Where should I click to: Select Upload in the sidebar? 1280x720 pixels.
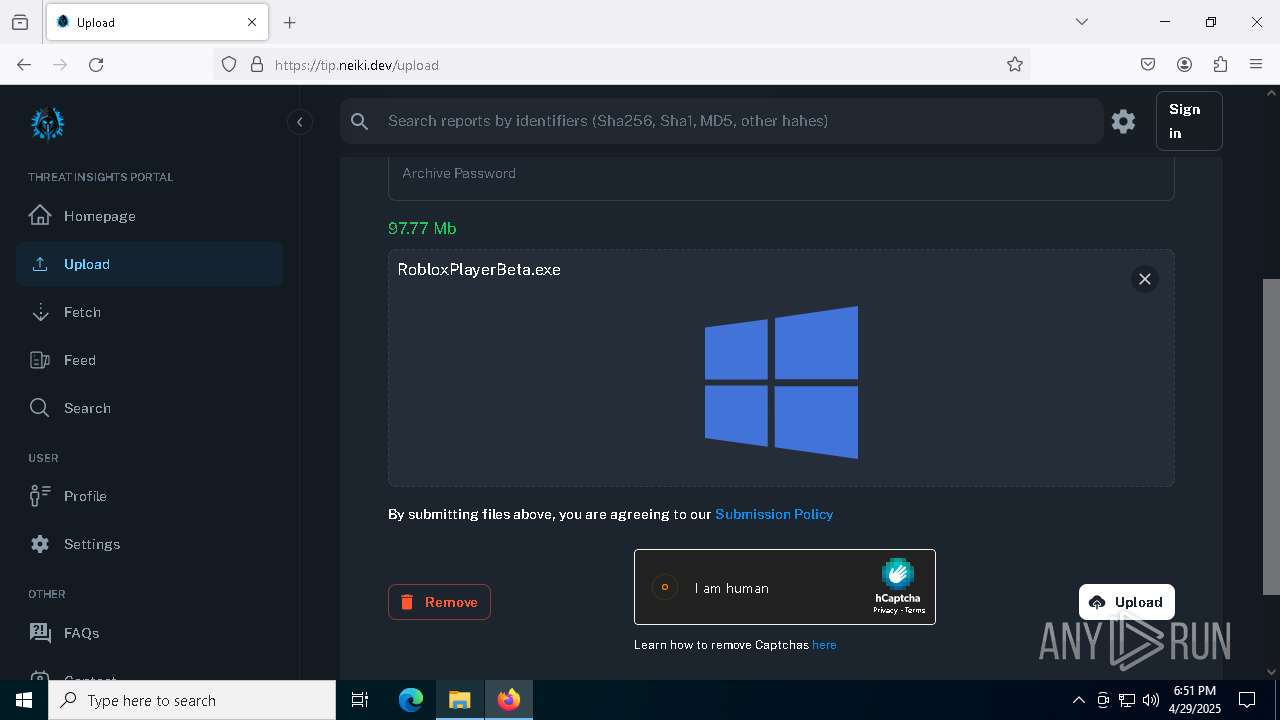(x=149, y=264)
